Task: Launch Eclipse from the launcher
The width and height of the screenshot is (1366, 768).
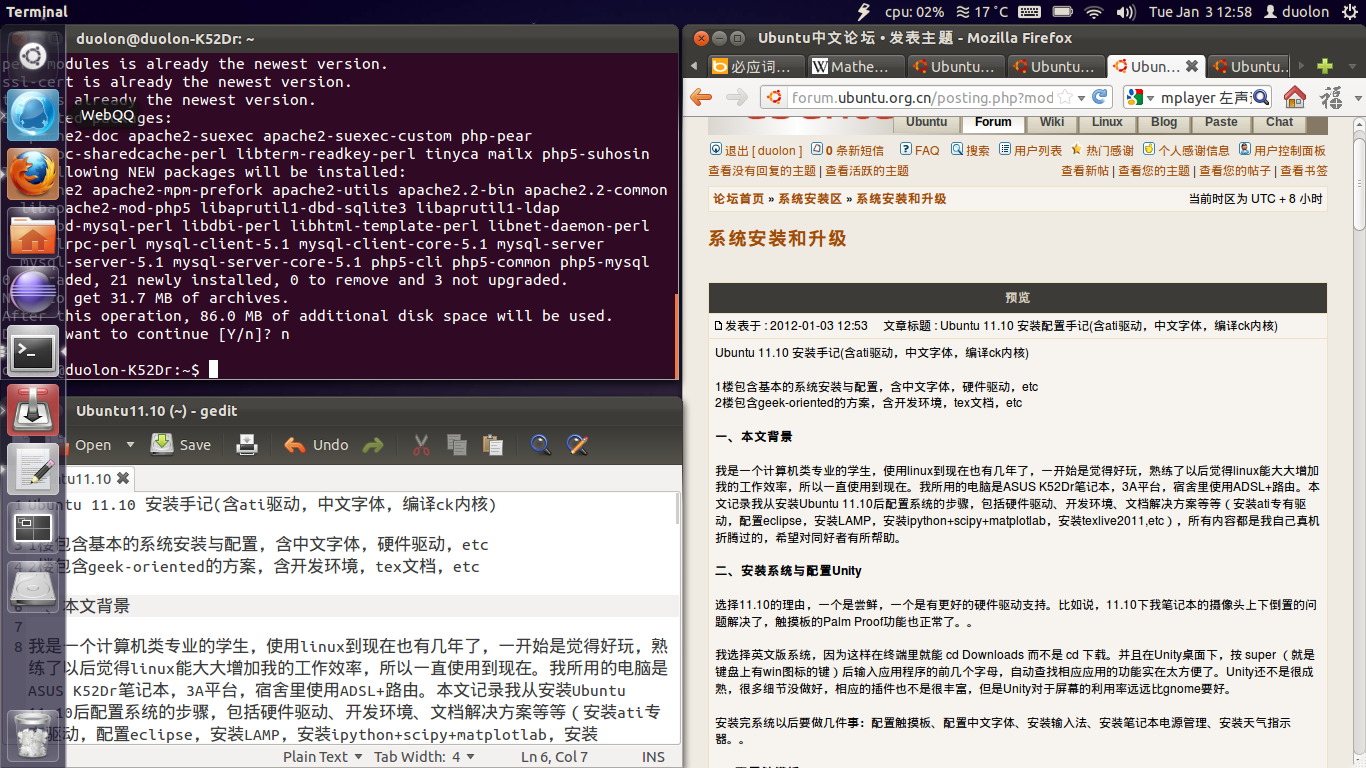Action: point(33,293)
